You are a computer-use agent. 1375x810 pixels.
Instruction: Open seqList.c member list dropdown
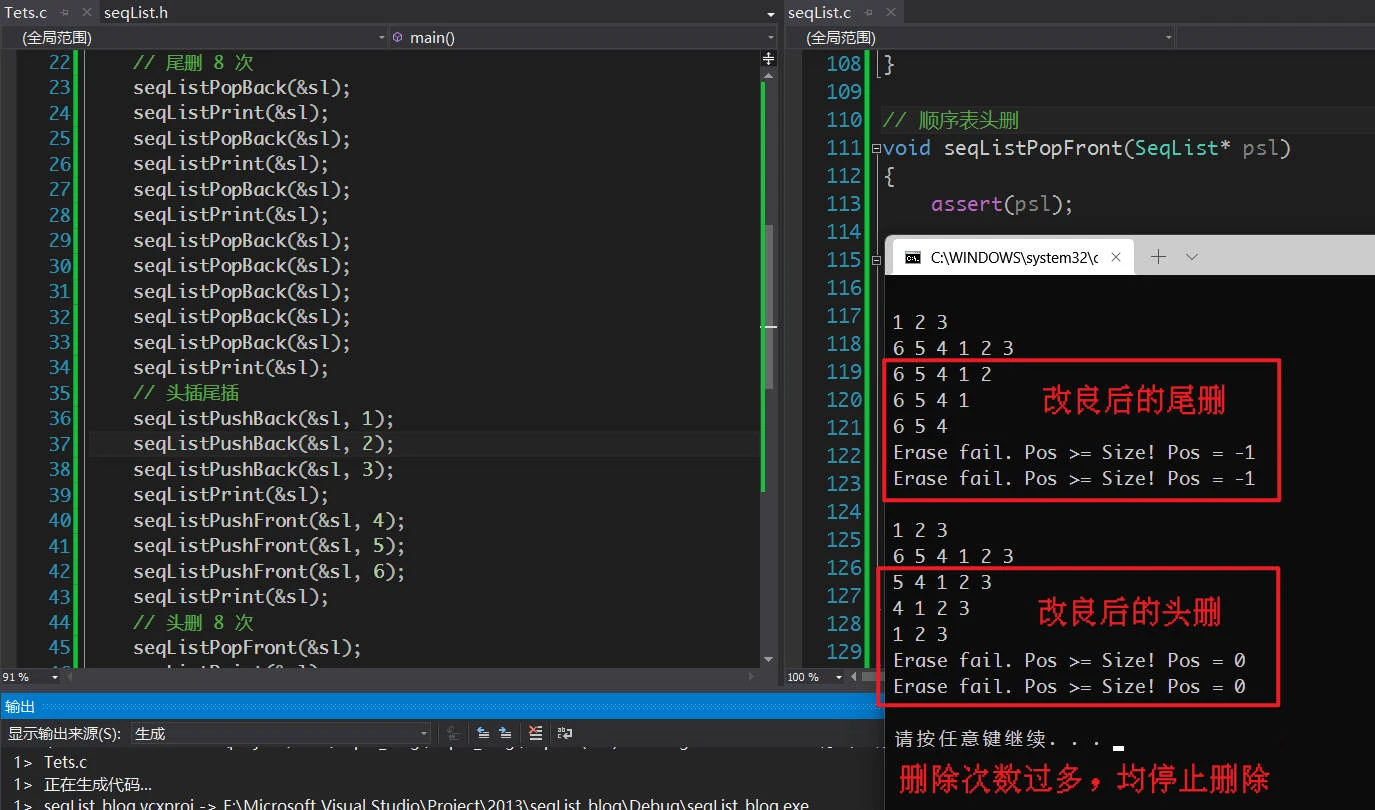pos(1276,37)
